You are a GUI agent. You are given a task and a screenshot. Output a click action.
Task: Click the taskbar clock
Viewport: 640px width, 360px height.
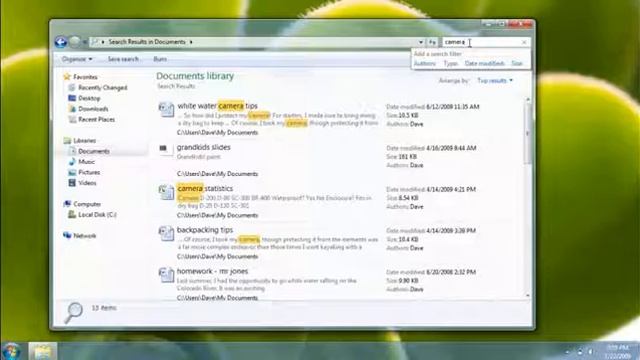click(618, 351)
